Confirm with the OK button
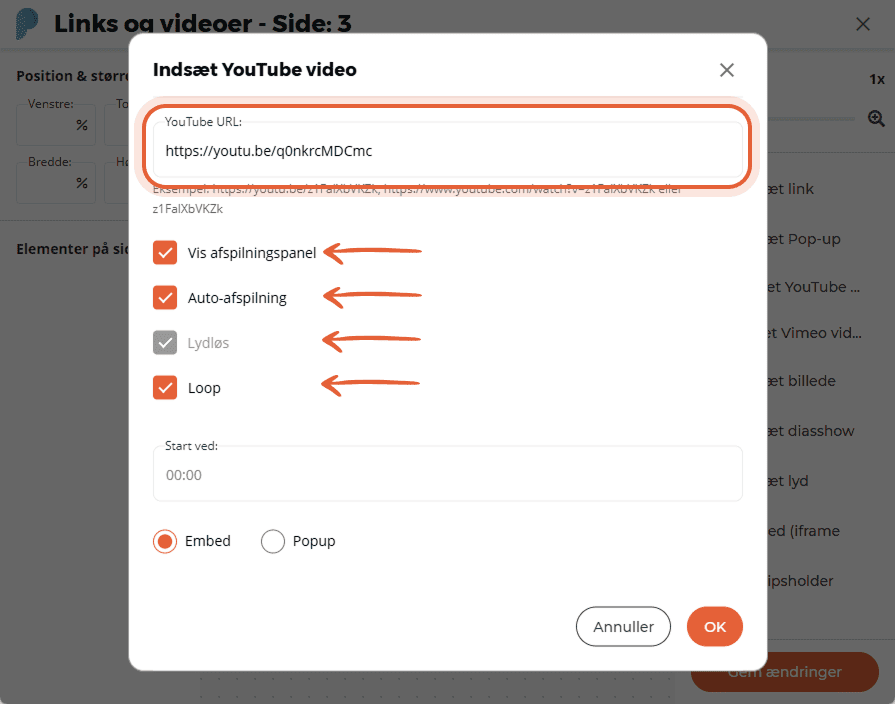This screenshot has width=895, height=704. [715, 626]
